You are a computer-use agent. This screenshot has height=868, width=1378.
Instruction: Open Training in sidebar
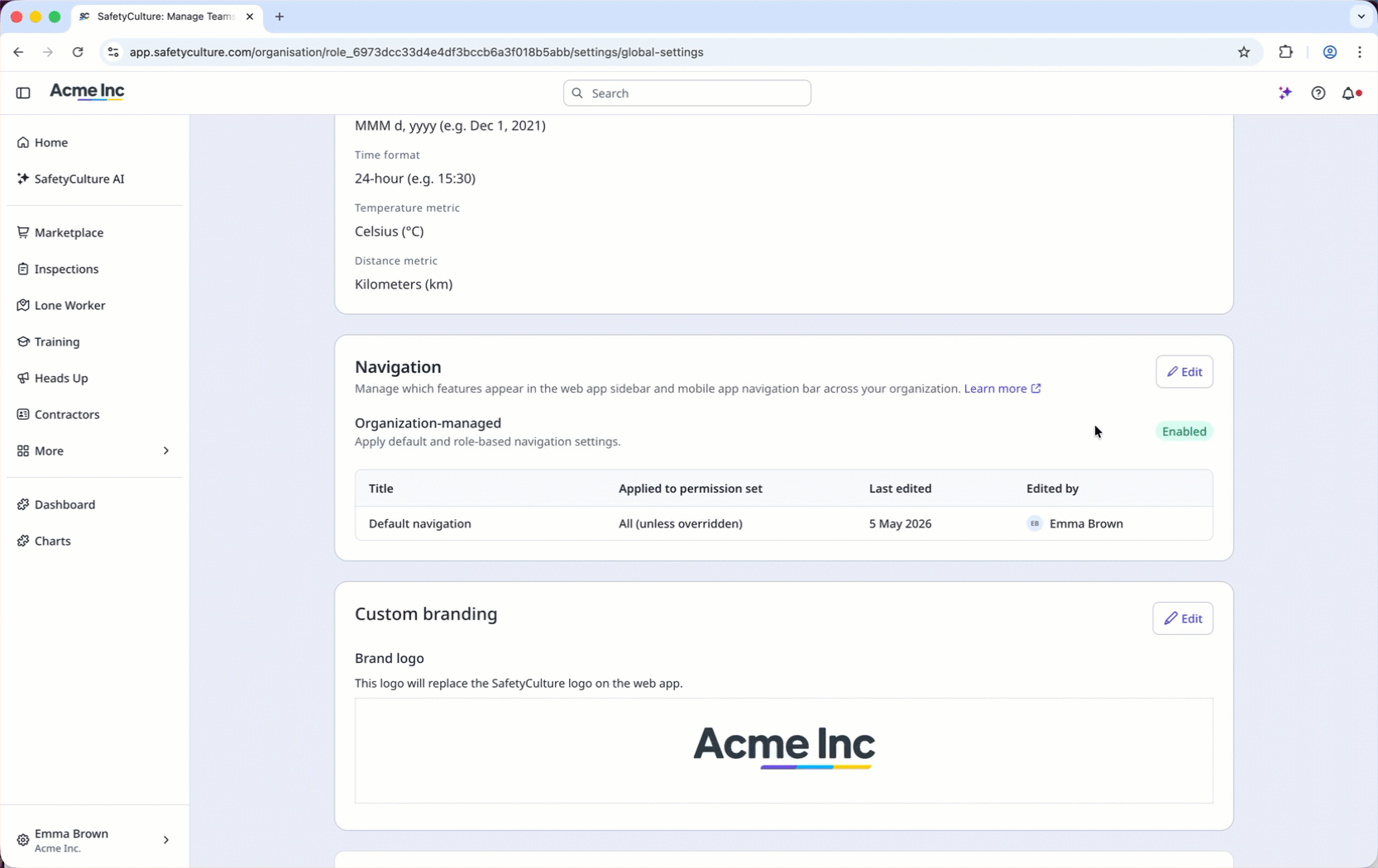click(x=94, y=341)
